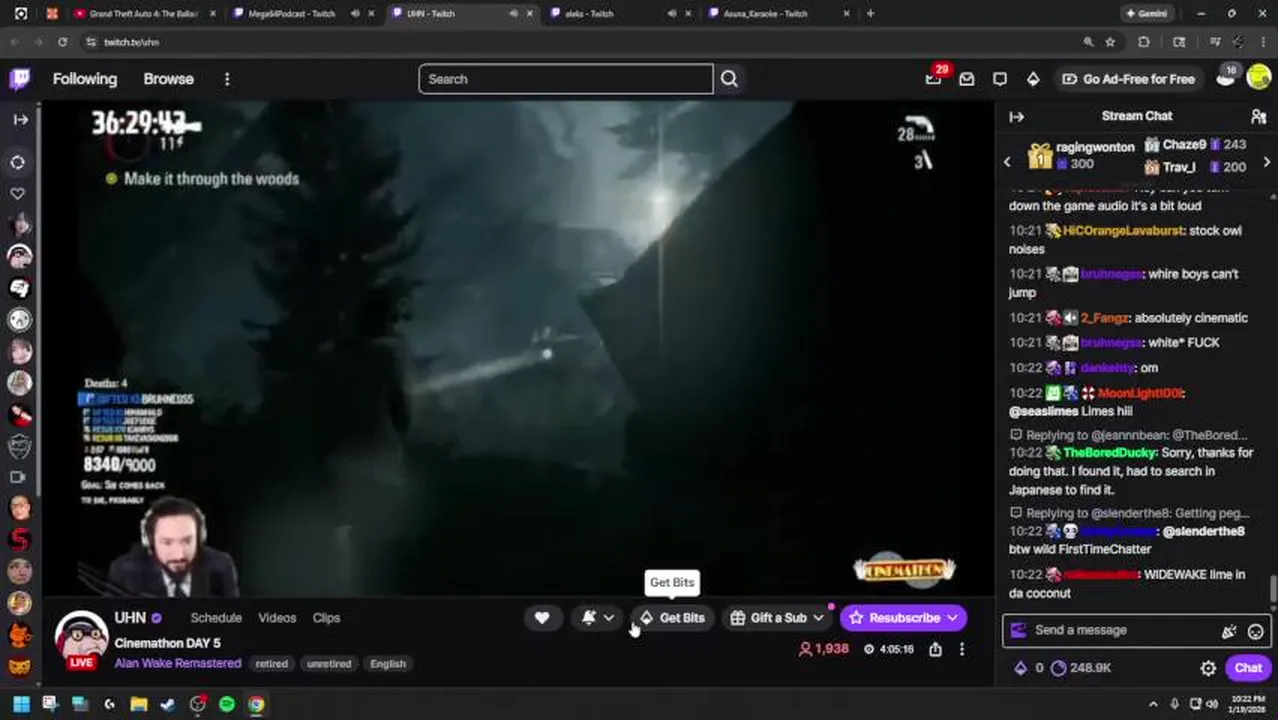Open chat settings gear
Image resolution: width=1278 pixels, height=720 pixels.
1208,668
